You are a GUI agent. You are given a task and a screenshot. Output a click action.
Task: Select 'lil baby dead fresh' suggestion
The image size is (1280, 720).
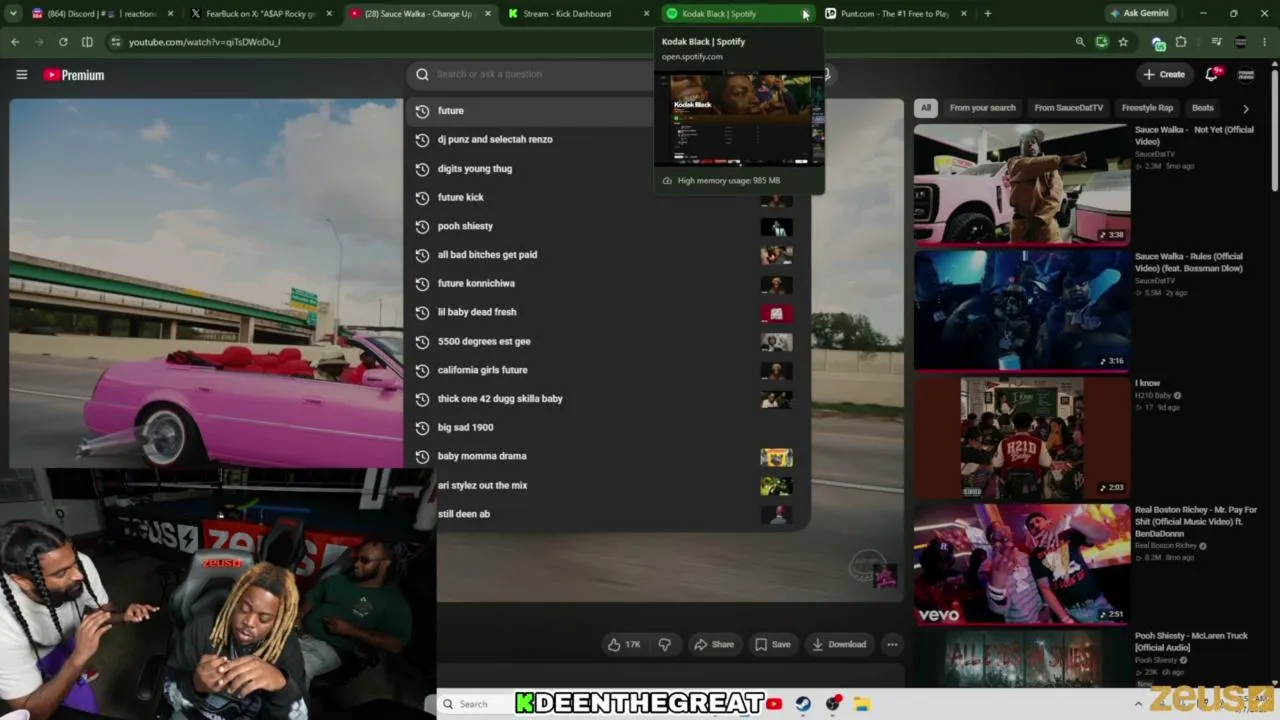607,312
